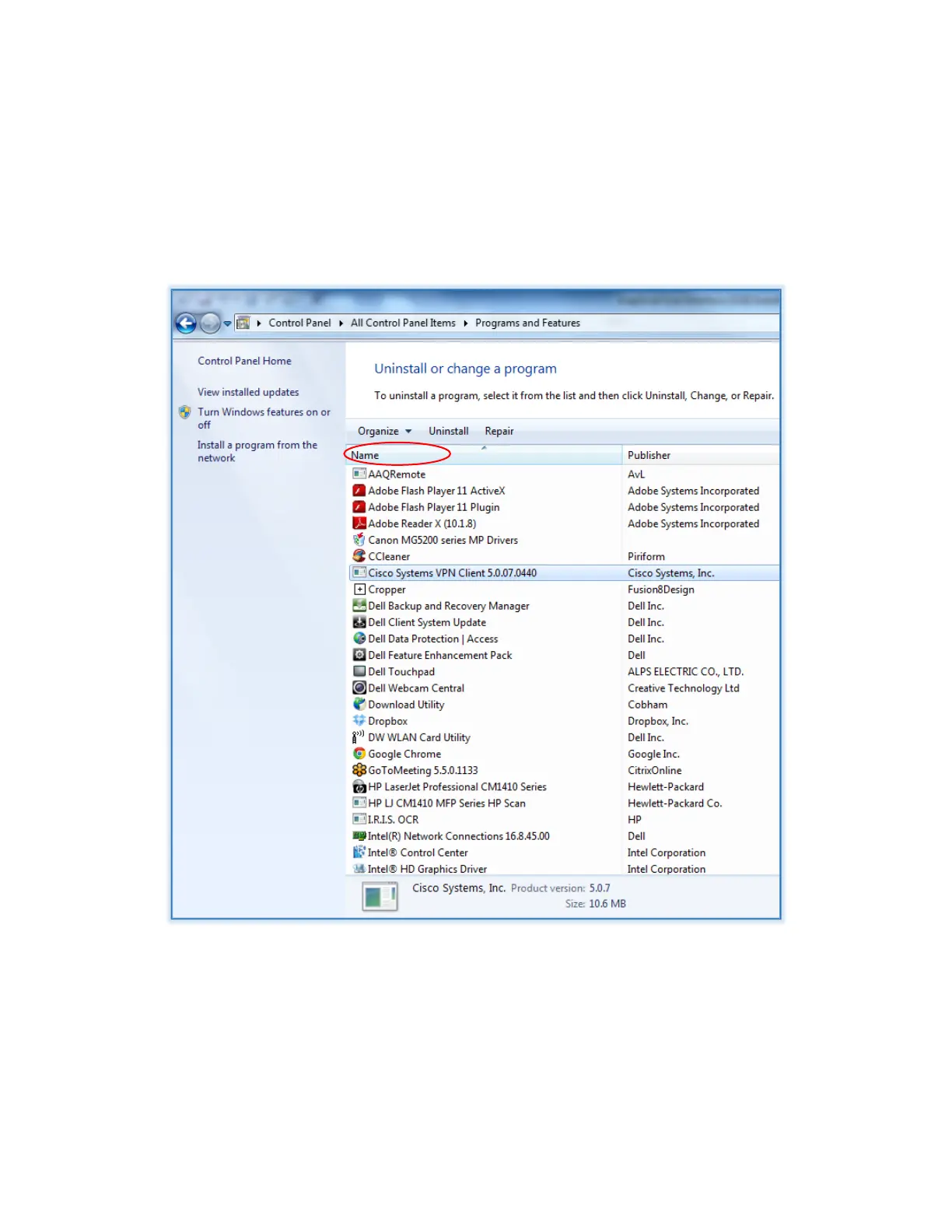952x1232 pixels.
Task: Open the Organize dropdown menu
Action: click(384, 431)
